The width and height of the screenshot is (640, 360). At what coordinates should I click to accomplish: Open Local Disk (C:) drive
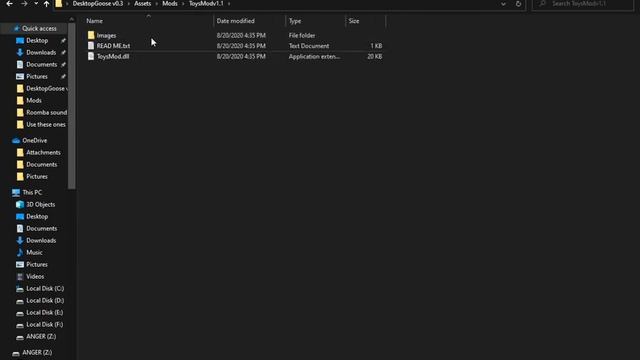click(45, 288)
